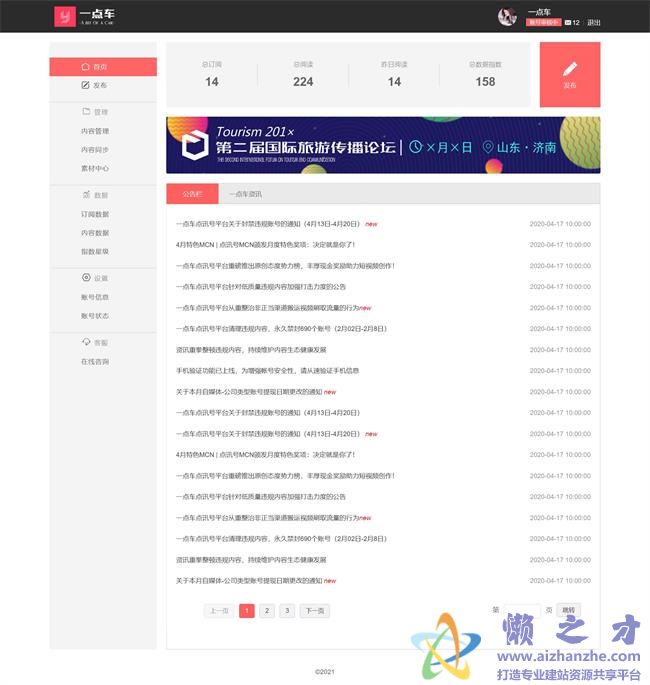Open the 内容同步 sidebar item
650x685 pixels.
pos(95,149)
